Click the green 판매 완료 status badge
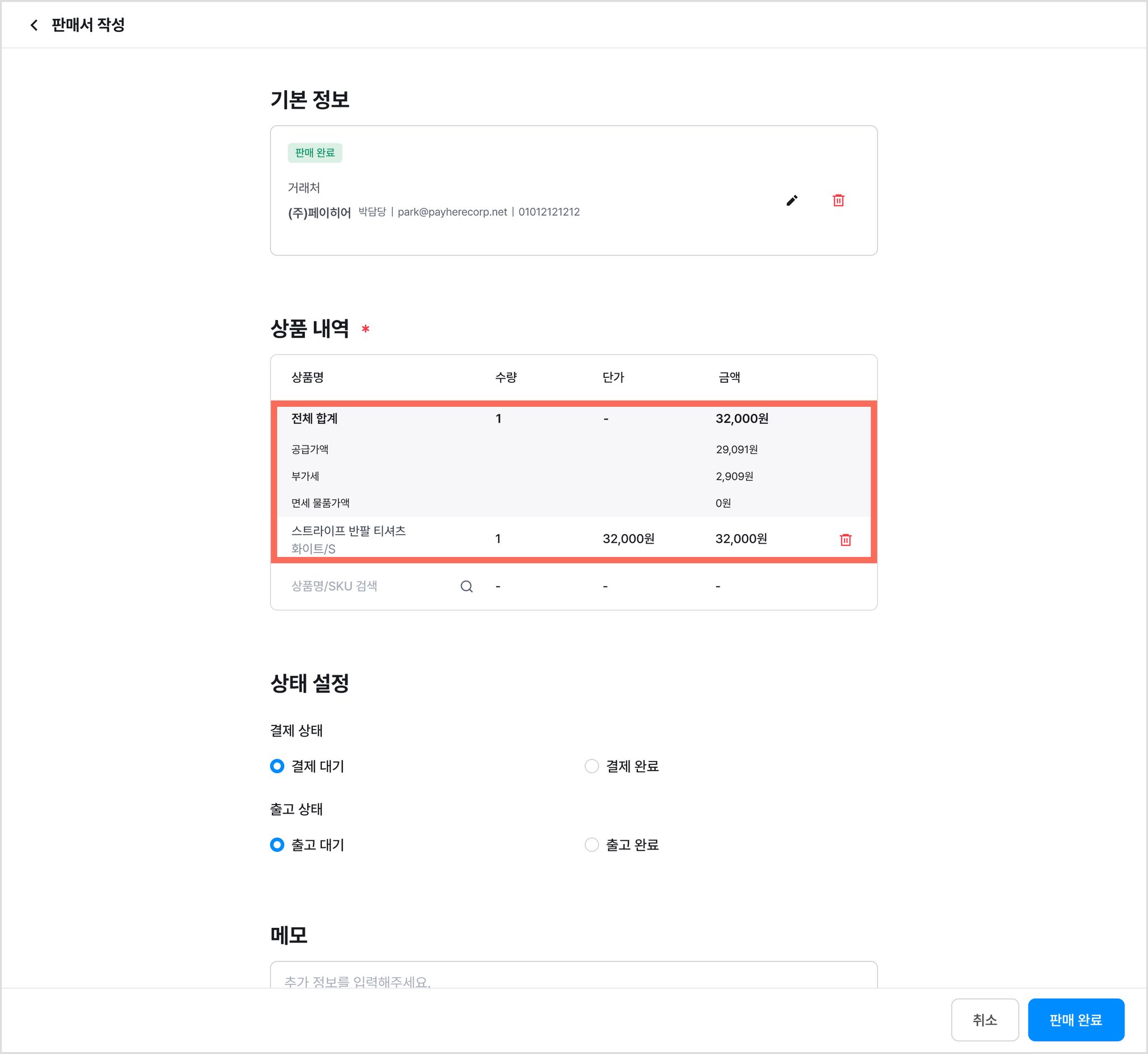The width and height of the screenshot is (1148, 1054). click(315, 153)
